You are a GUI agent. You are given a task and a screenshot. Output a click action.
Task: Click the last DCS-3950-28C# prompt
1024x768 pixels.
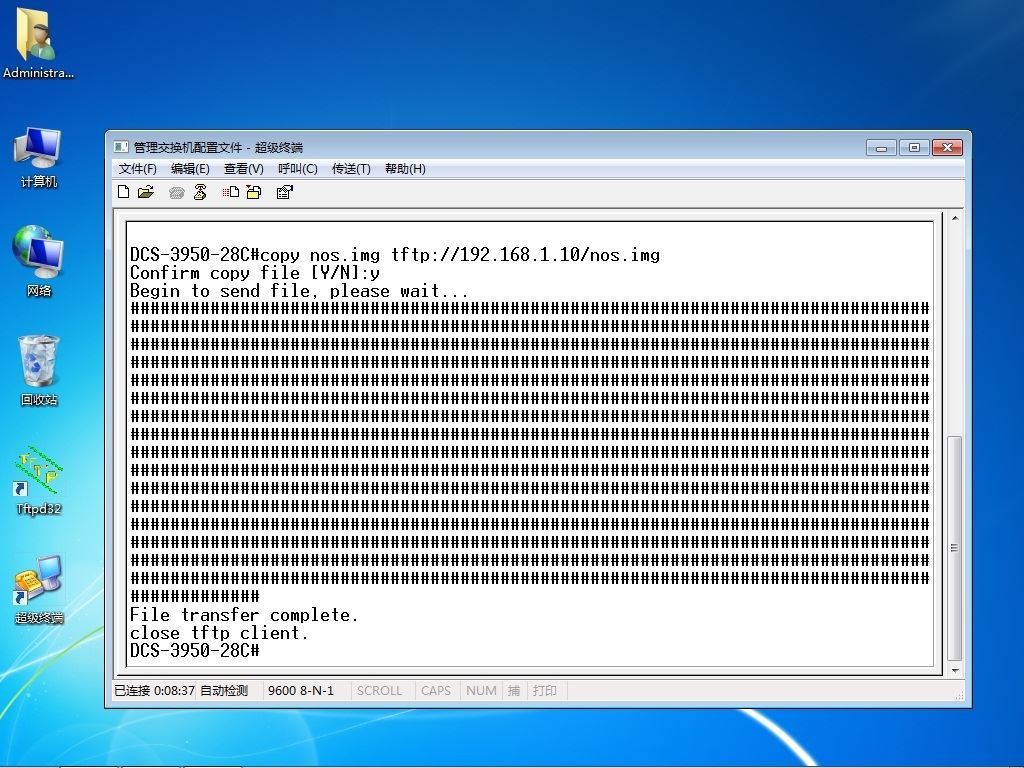[195, 650]
